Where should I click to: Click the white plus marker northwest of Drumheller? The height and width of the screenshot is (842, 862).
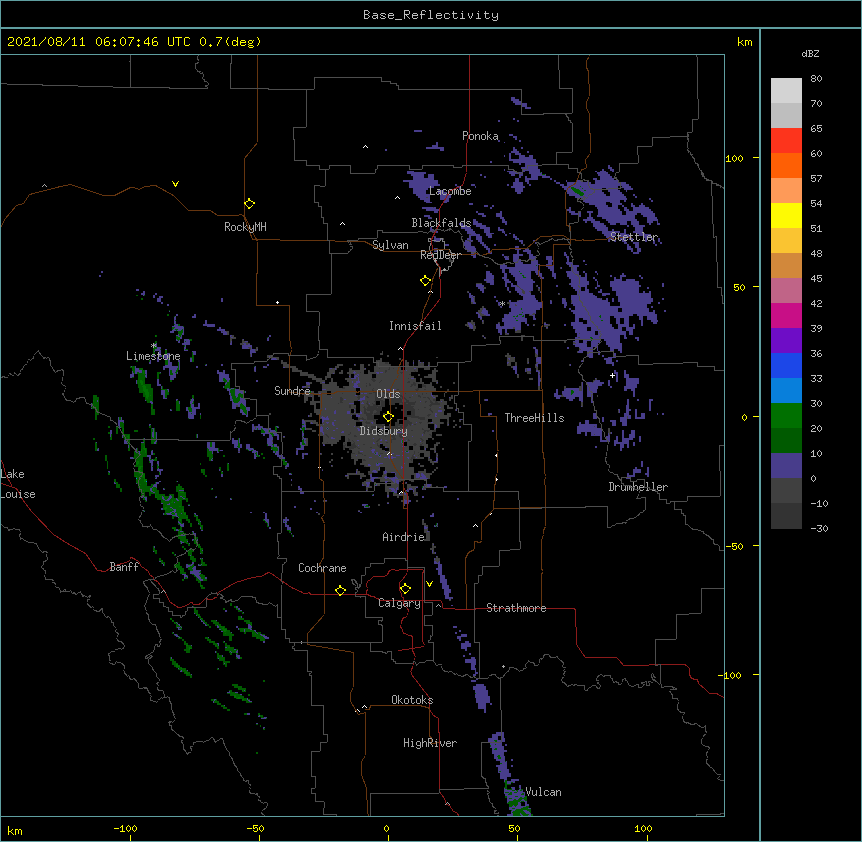612,375
